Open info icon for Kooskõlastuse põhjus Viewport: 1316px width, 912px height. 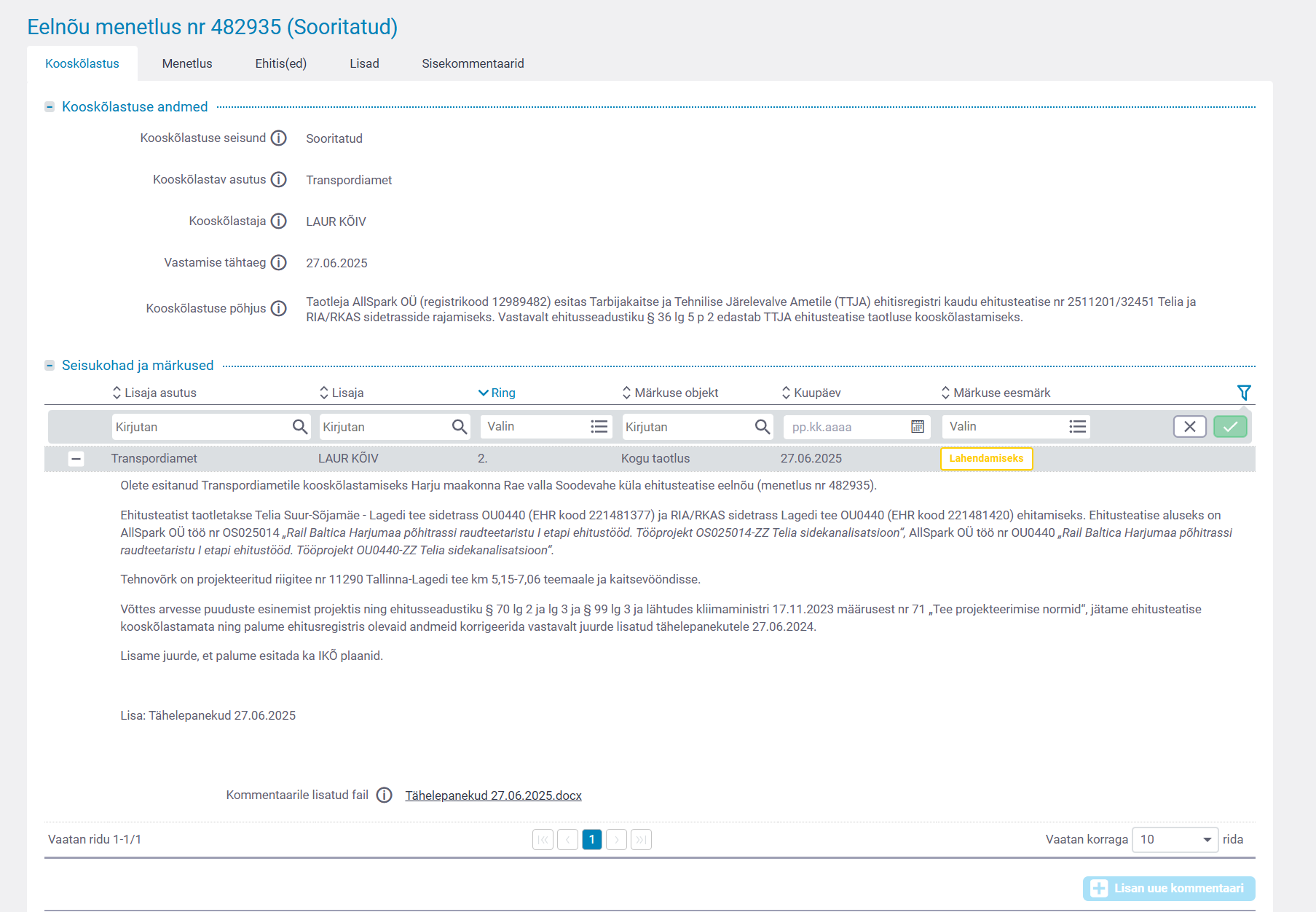coord(279,309)
